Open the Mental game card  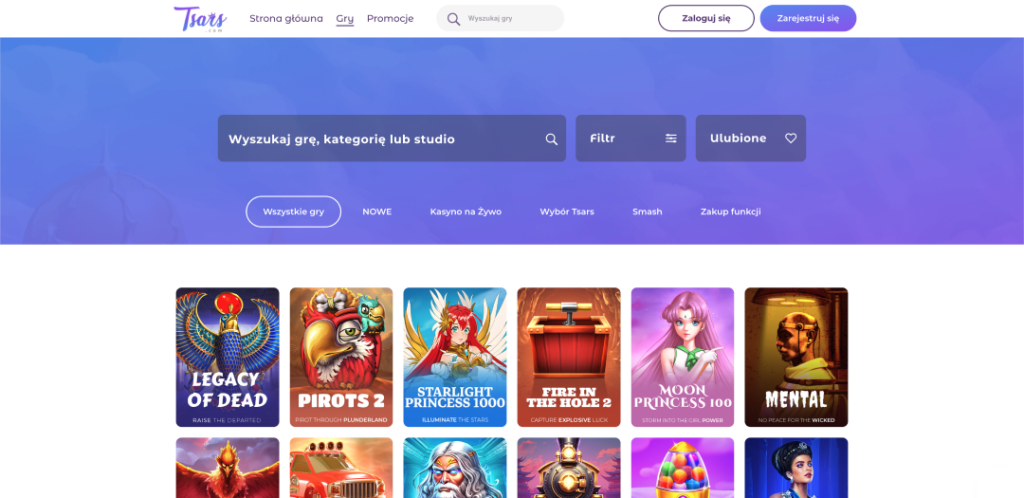tap(796, 357)
